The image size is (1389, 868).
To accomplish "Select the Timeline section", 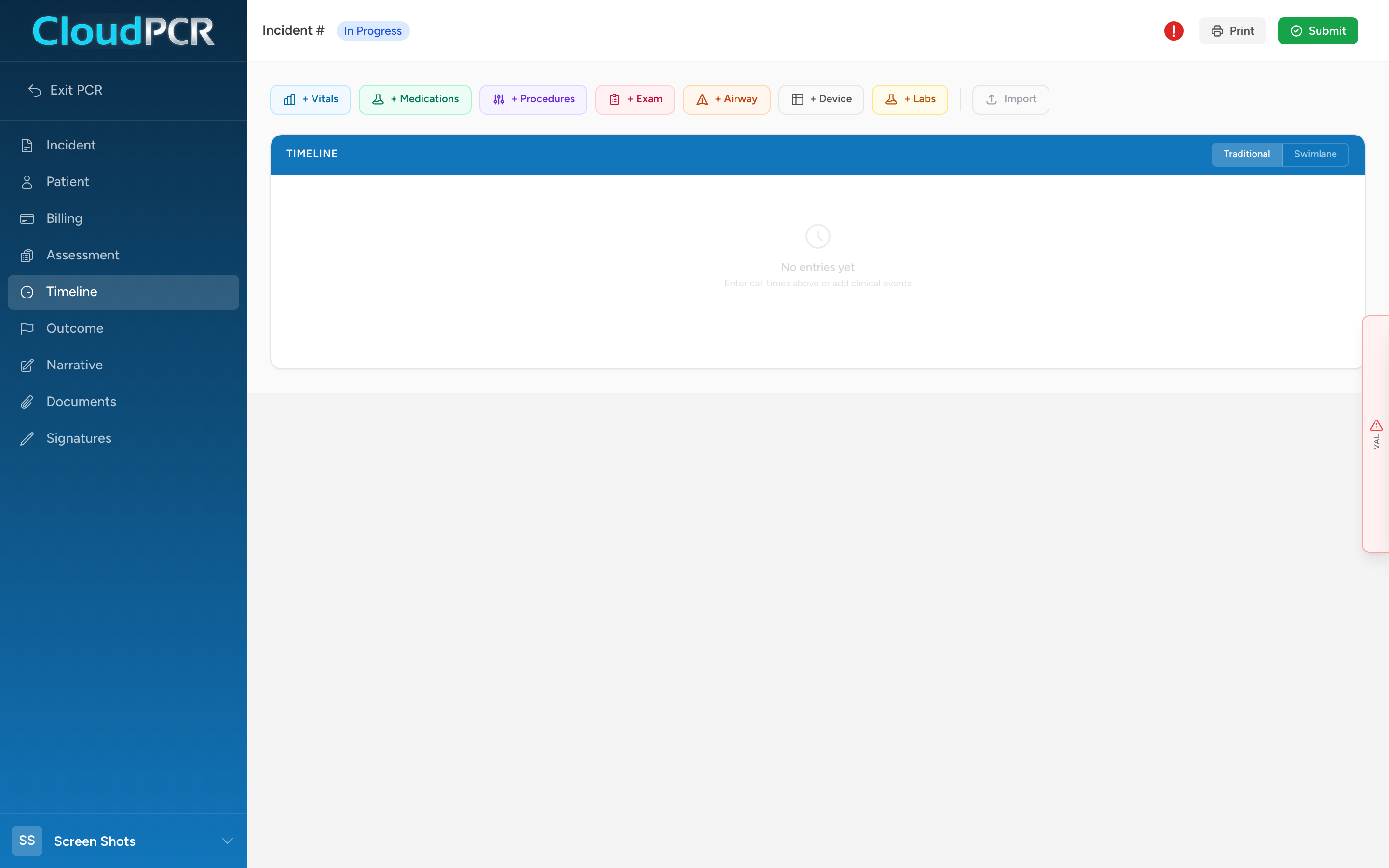I will tap(123, 292).
